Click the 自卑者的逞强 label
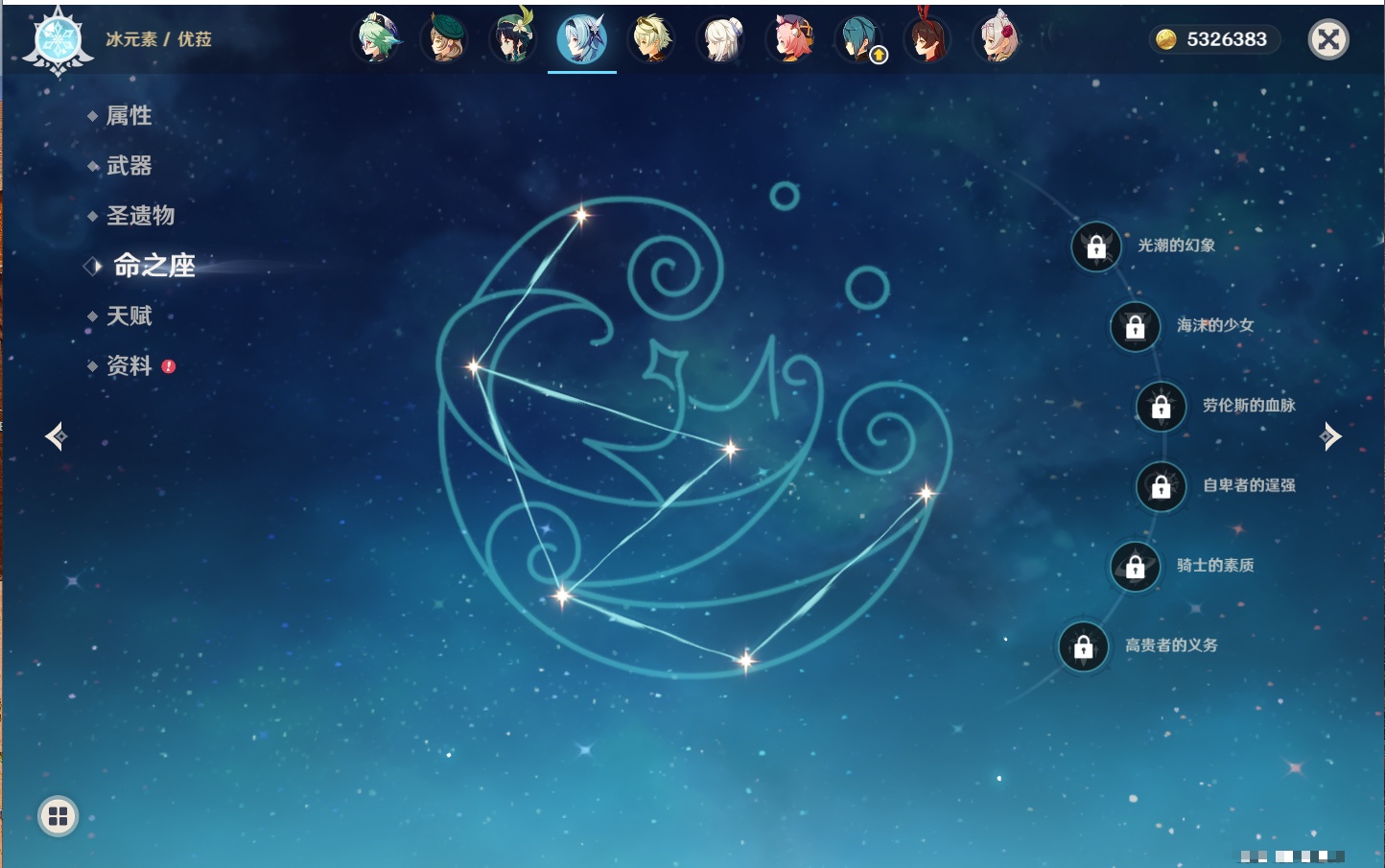This screenshot has width=1385, height=868. point(1249,485)
